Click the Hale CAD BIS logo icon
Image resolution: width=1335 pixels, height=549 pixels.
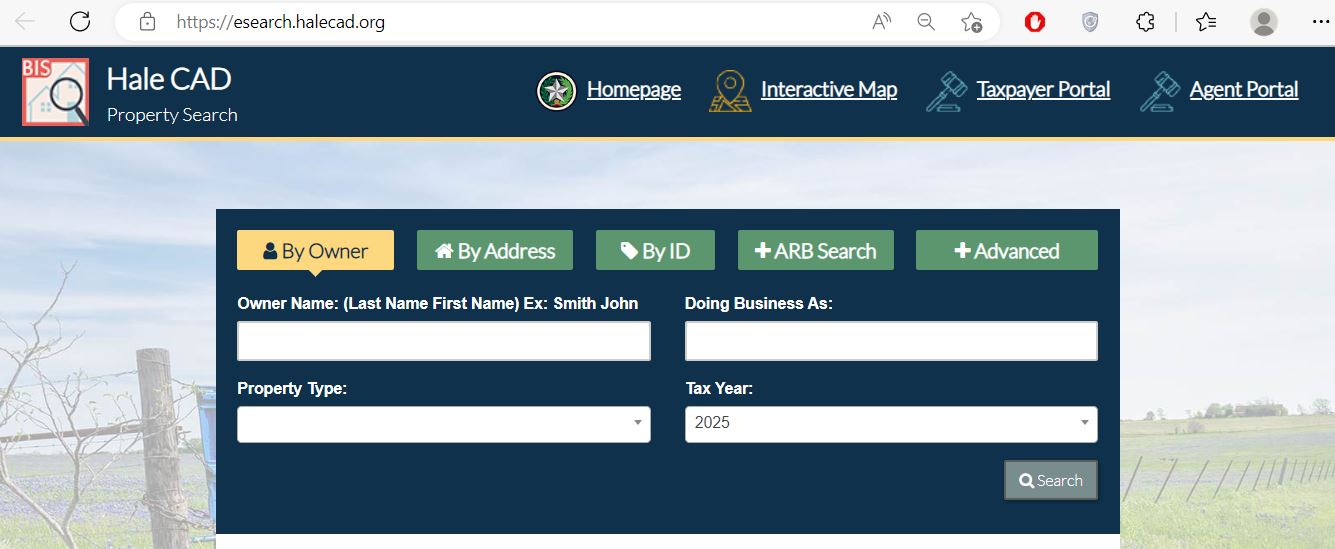coord(55,92)
